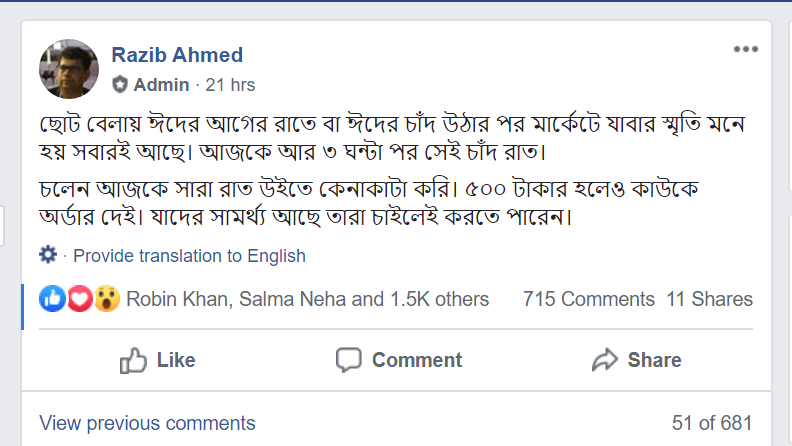Click the 51 of 681 comment counter
The width and height of the screenshot is (792, 446).
(712, 423)
